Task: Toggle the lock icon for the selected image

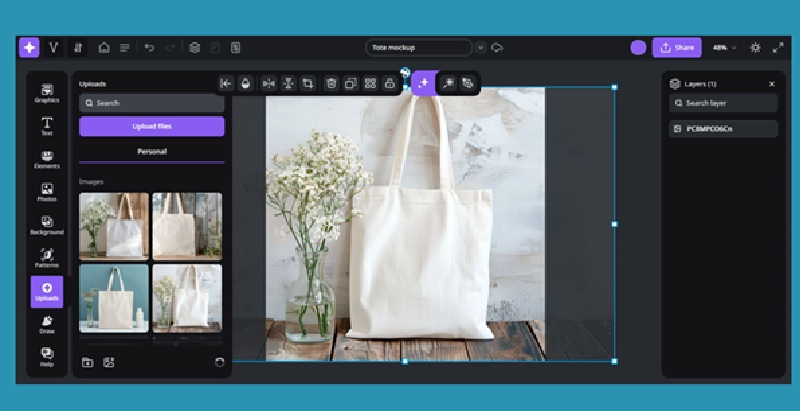Action: point(390,84)
